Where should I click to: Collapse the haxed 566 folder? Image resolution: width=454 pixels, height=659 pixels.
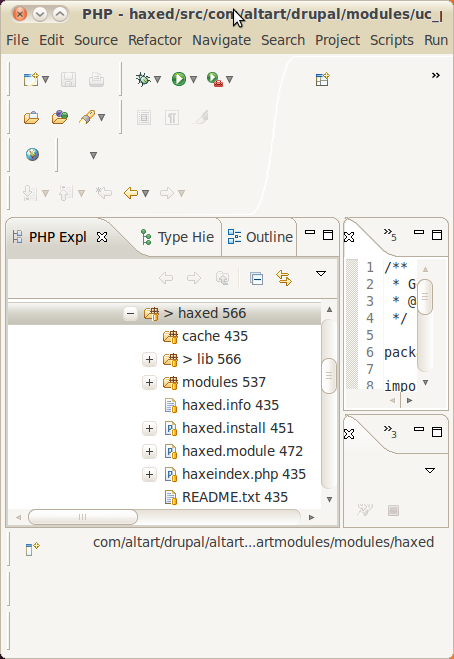click(x=130, y=314)
